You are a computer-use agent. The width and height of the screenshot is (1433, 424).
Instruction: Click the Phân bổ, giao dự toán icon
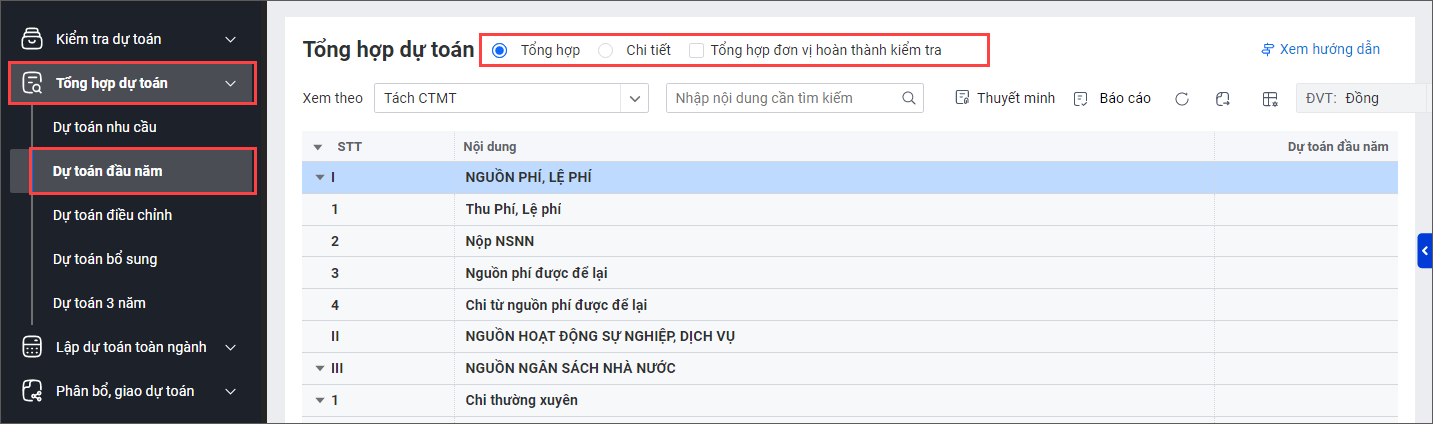(33, 391)
